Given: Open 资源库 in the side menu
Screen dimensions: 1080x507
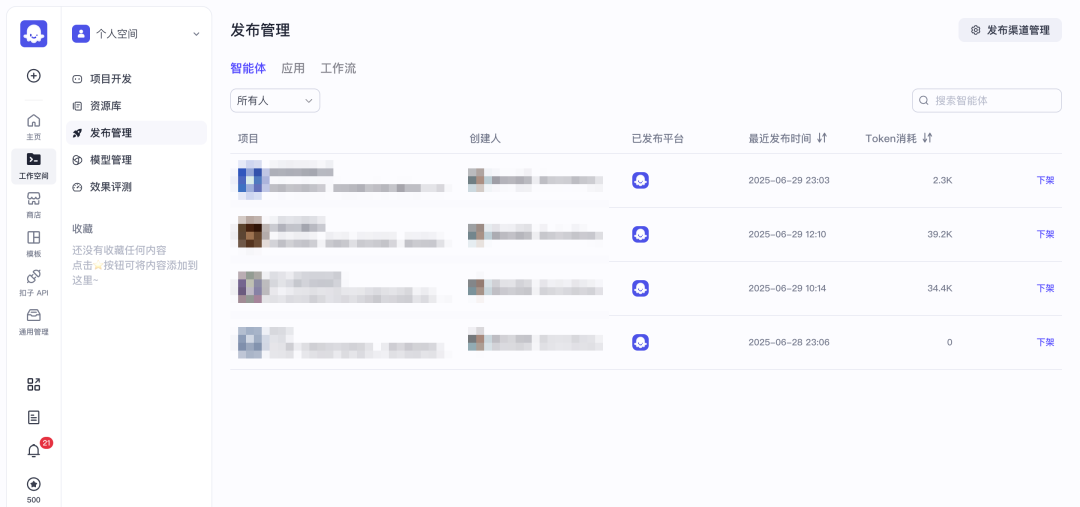Looking at the screenshot, I should click(x=136, y=106).
